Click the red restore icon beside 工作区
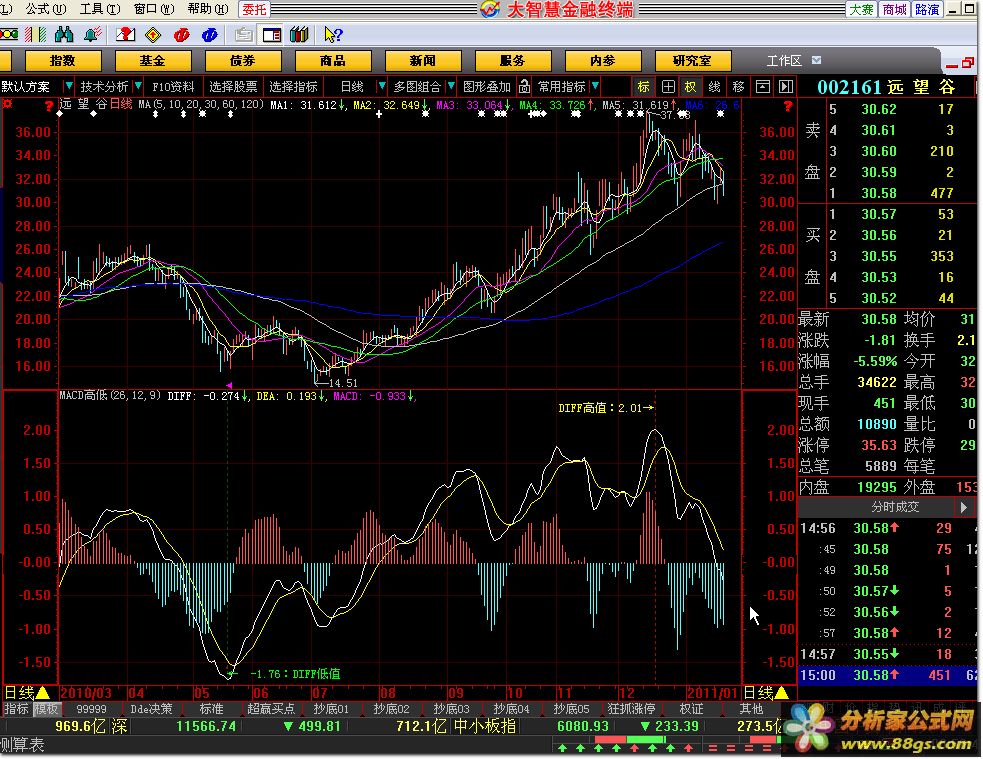This screenshot has height=759, width=983. click(967, 62)
